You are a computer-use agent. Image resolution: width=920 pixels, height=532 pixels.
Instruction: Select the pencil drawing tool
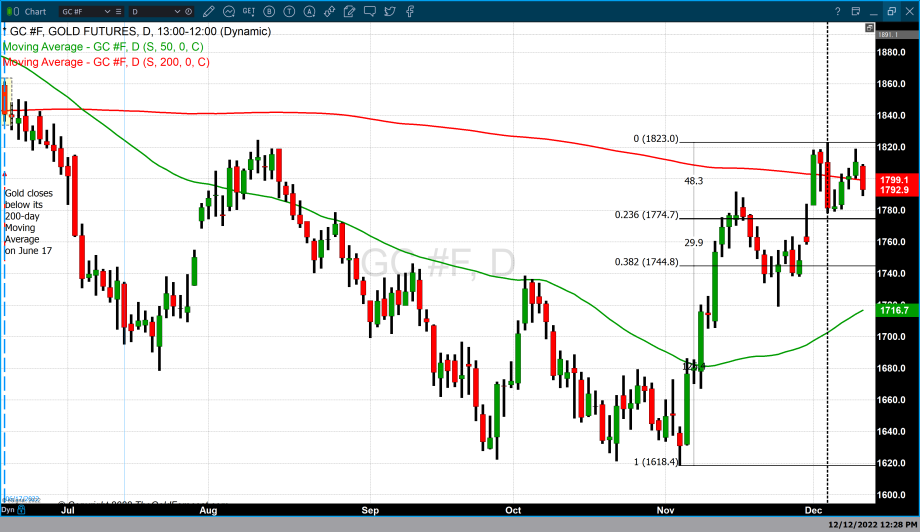(209, 11)
